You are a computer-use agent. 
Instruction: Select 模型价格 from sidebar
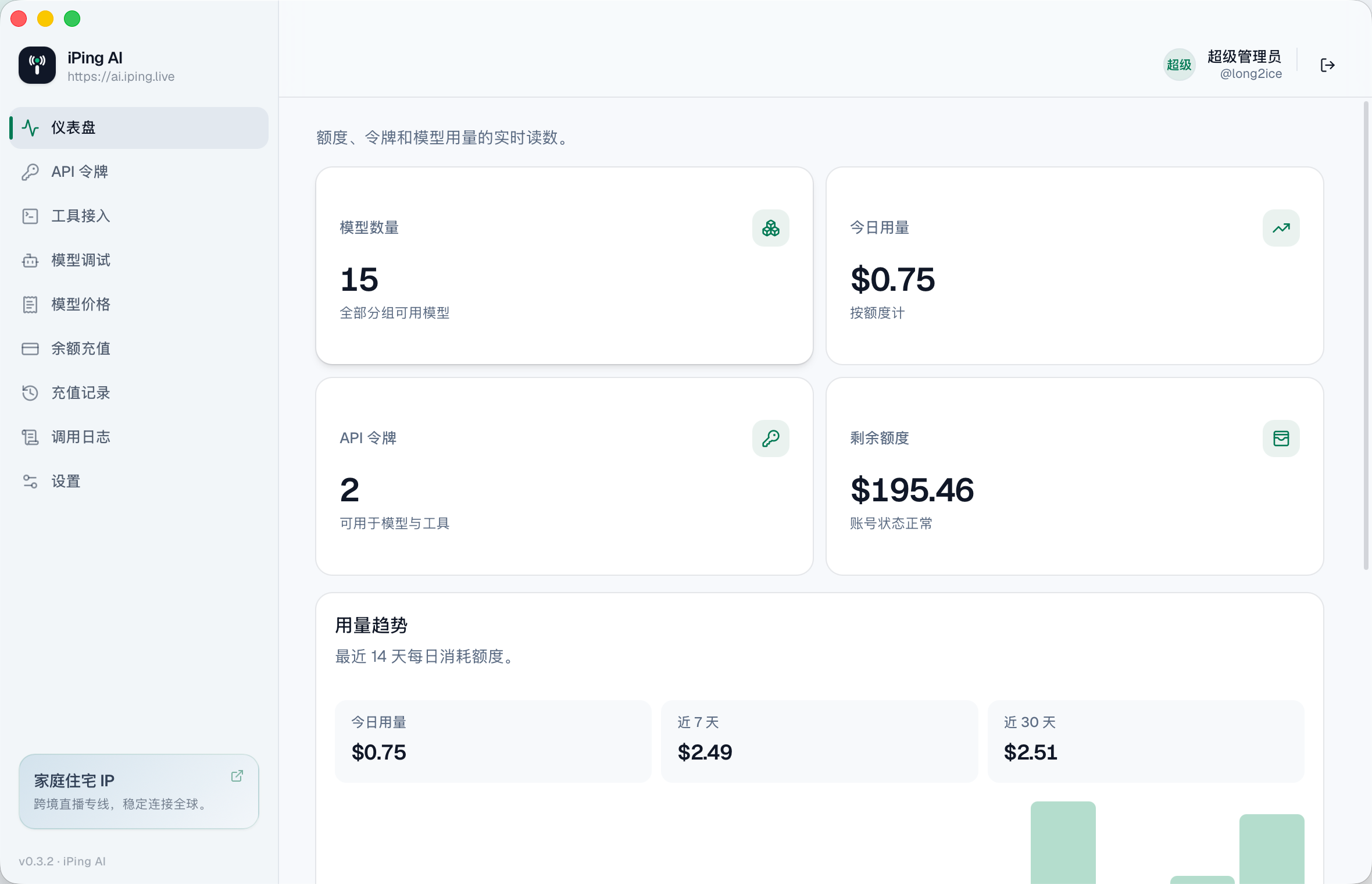click(x=139, y=304)
